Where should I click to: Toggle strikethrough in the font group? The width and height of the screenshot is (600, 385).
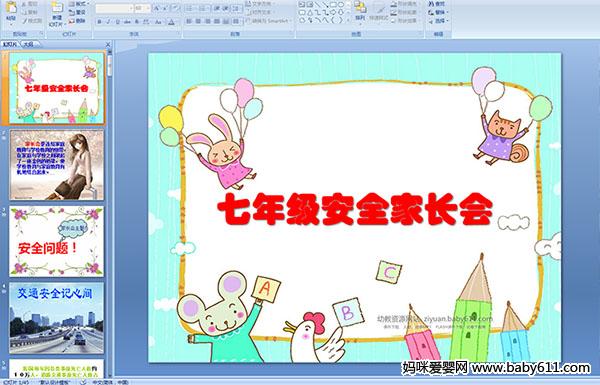127,22
